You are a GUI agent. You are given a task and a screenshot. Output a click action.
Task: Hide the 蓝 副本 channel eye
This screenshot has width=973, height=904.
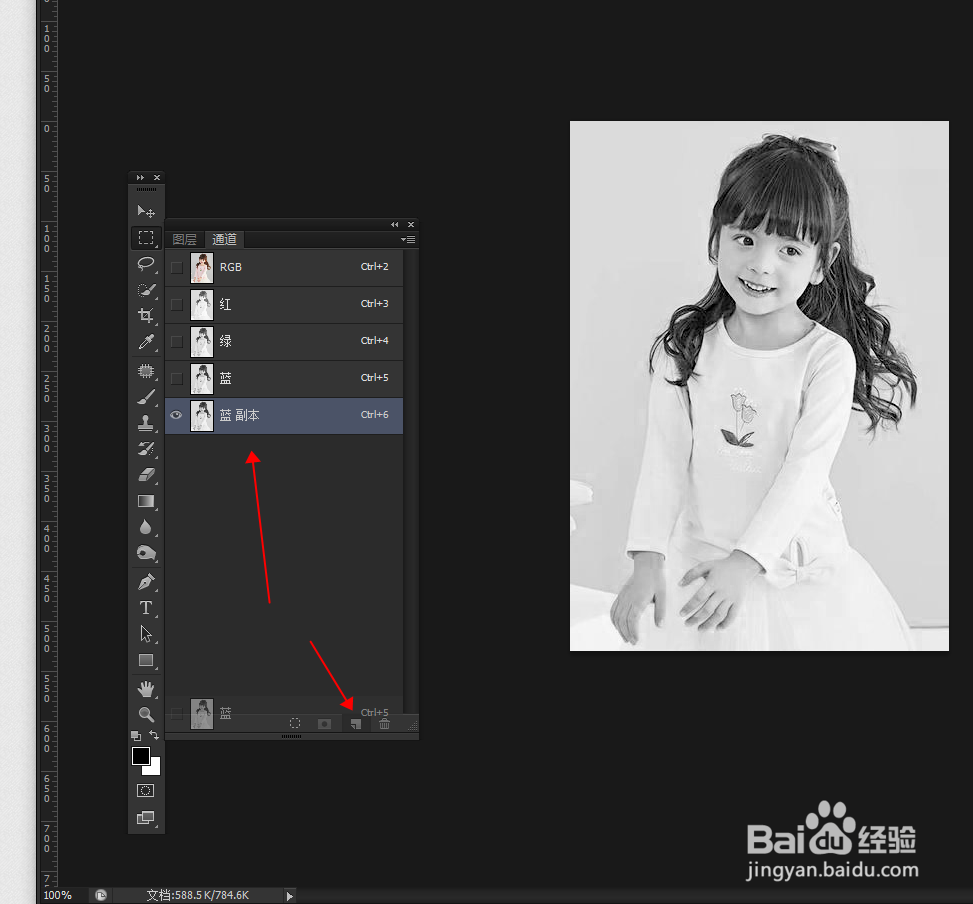[x=176, y=415]
